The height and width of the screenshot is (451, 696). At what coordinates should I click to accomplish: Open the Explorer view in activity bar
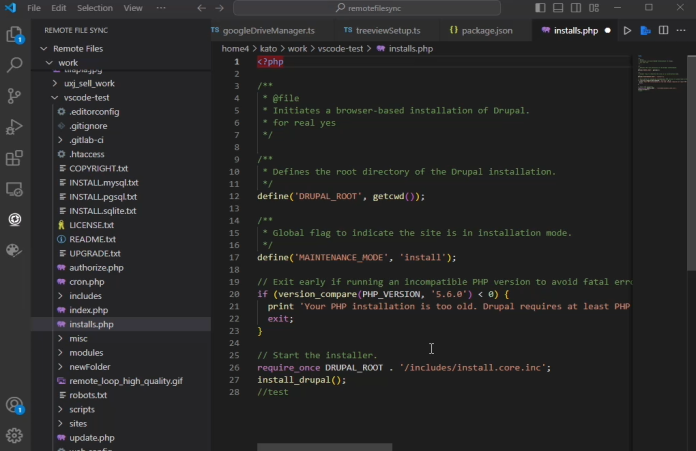pyautogui.click(x=14, y=34)
